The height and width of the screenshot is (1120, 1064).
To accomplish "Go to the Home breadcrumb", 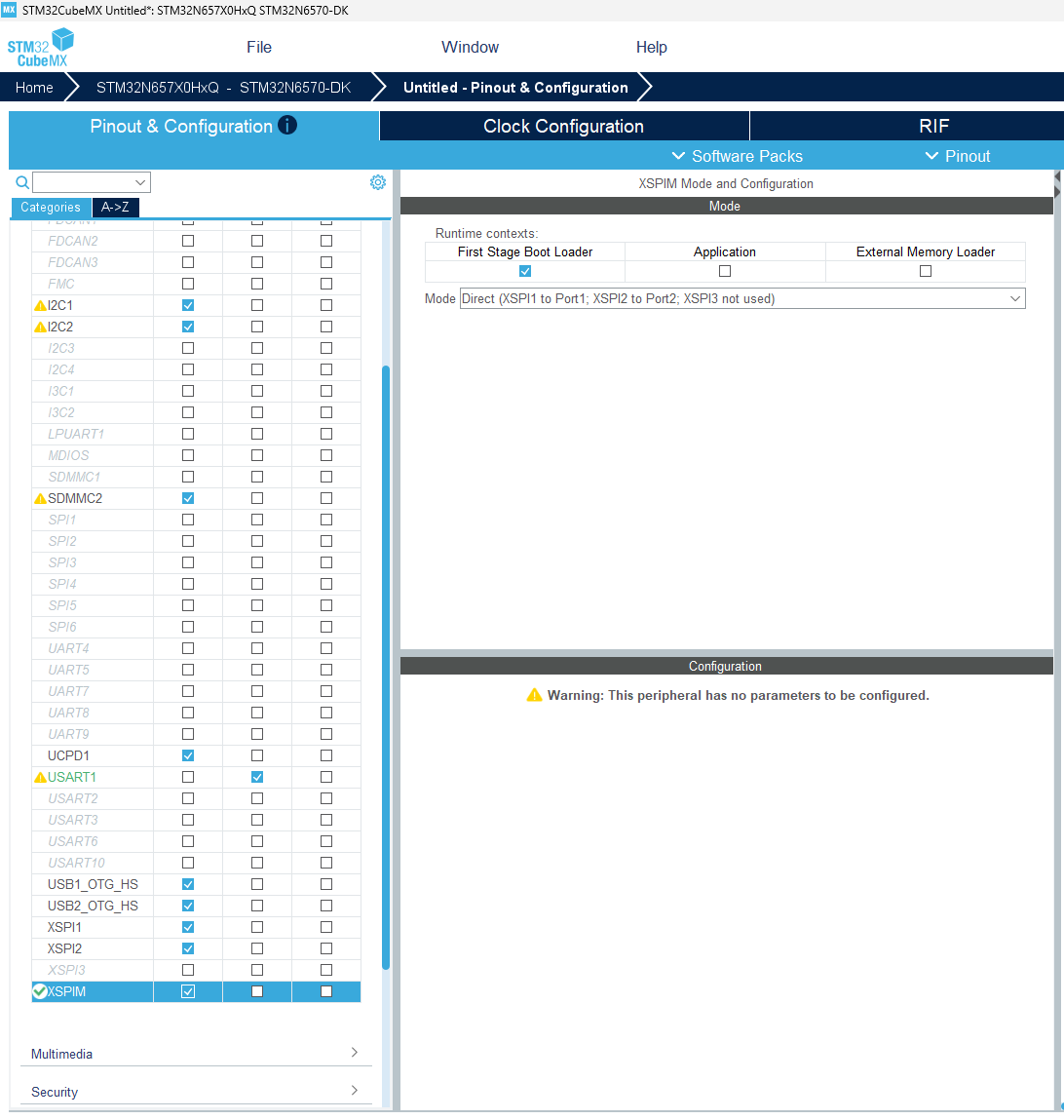I will point(34,87).
